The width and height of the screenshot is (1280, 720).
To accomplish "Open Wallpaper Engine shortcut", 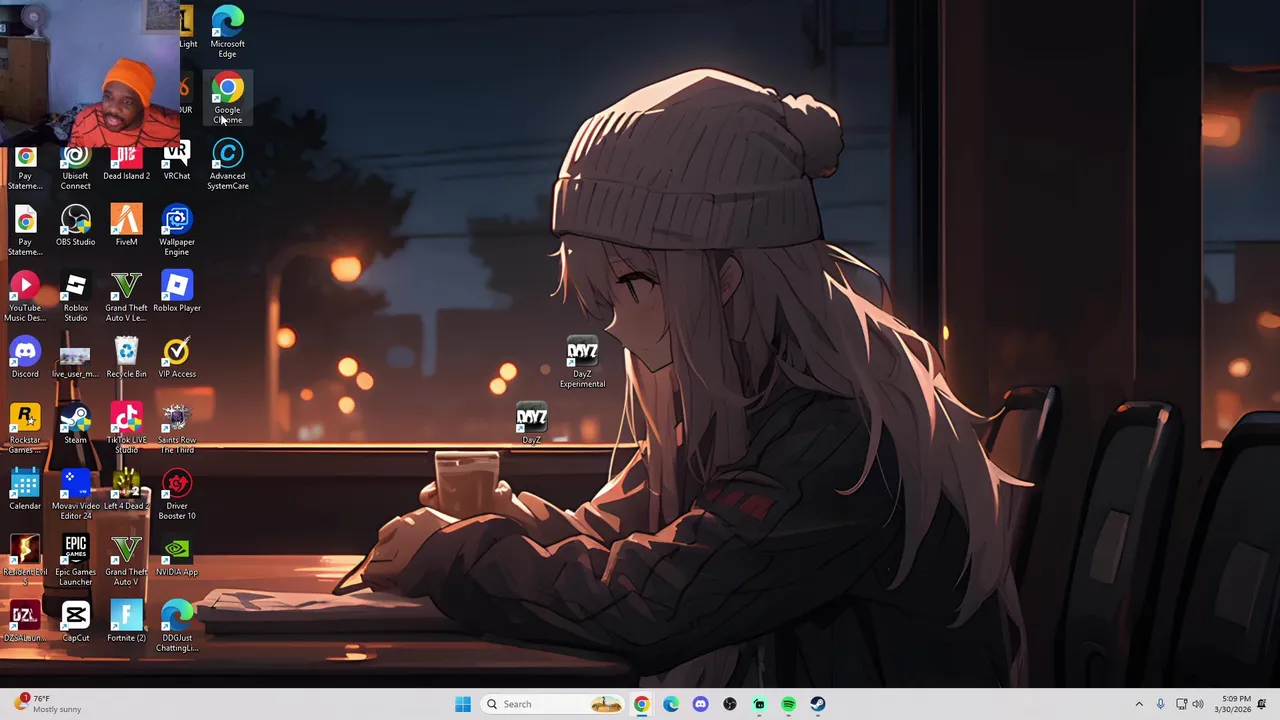I will point(177,231).
